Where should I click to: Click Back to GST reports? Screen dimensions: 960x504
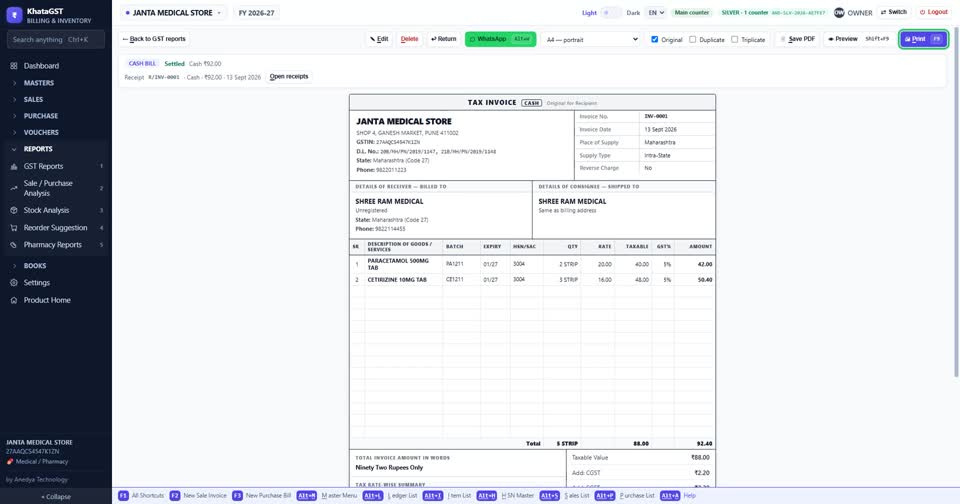click(x=154, y=39)
